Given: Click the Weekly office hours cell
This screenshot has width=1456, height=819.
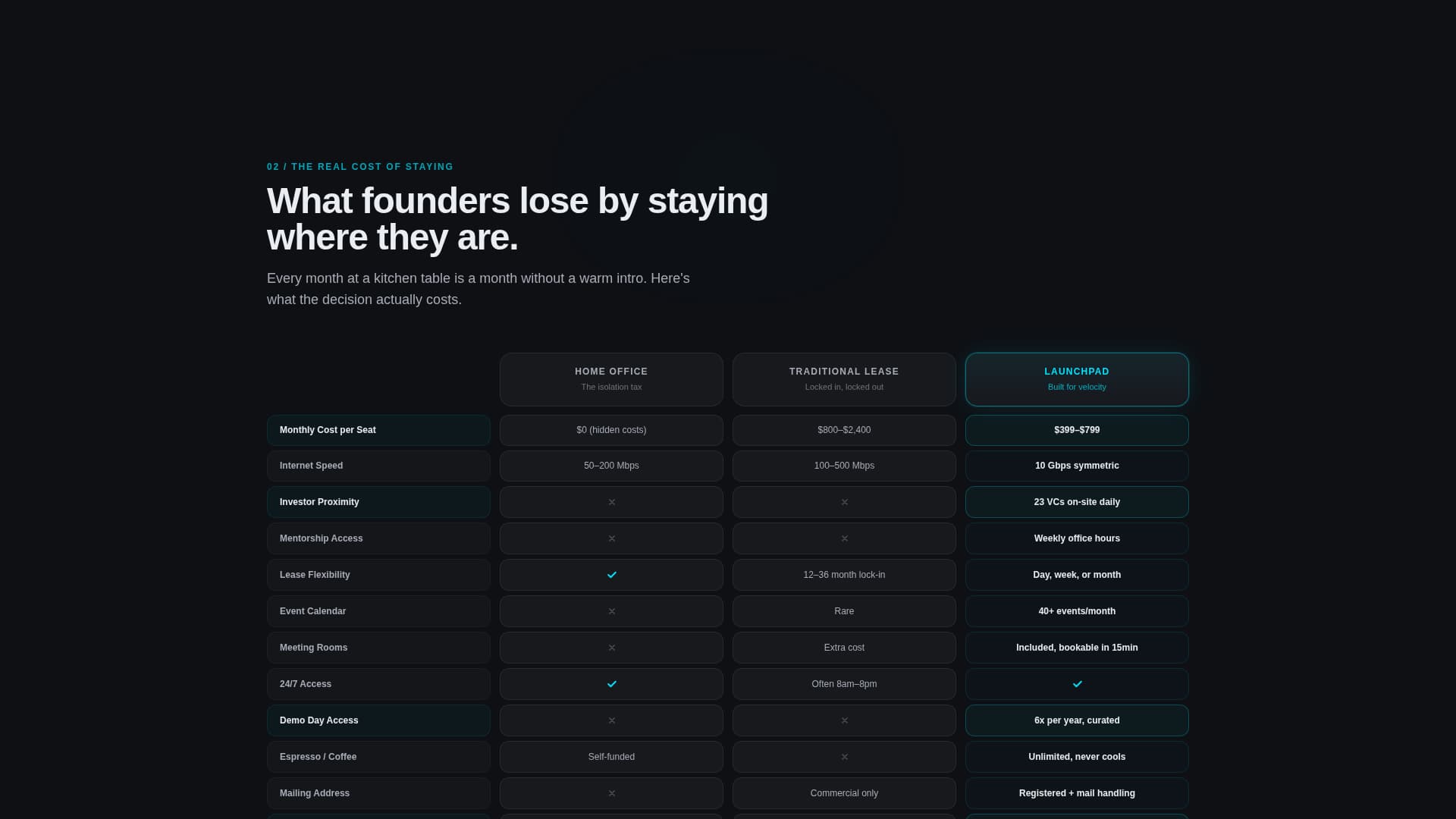Looking at the screenshot, I should click(x=1077, y=538).
